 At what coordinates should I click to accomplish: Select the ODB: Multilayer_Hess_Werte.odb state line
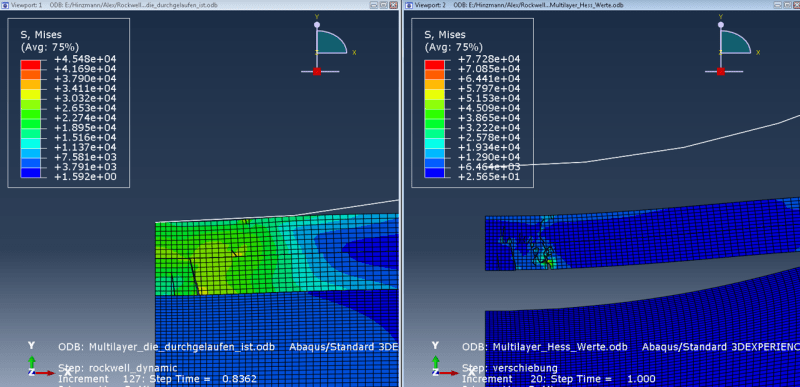click(x=544, y=347)
